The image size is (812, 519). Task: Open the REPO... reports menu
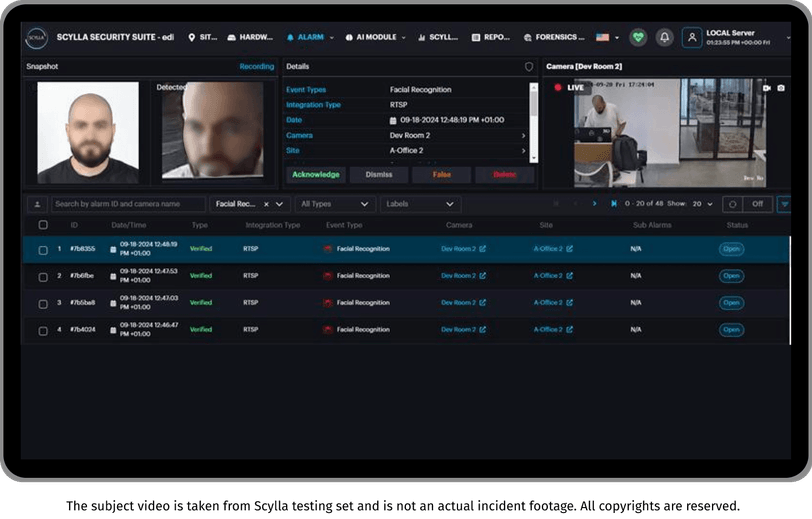pos(490,37)
